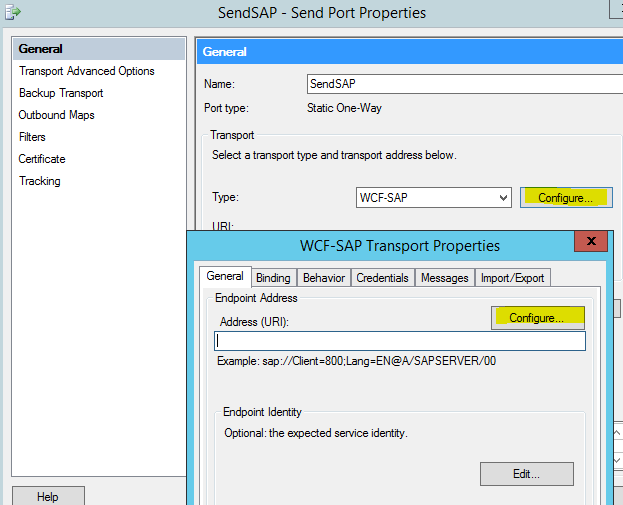Click Configure next to the transport Type
The image size is (623, 505).
566,197
